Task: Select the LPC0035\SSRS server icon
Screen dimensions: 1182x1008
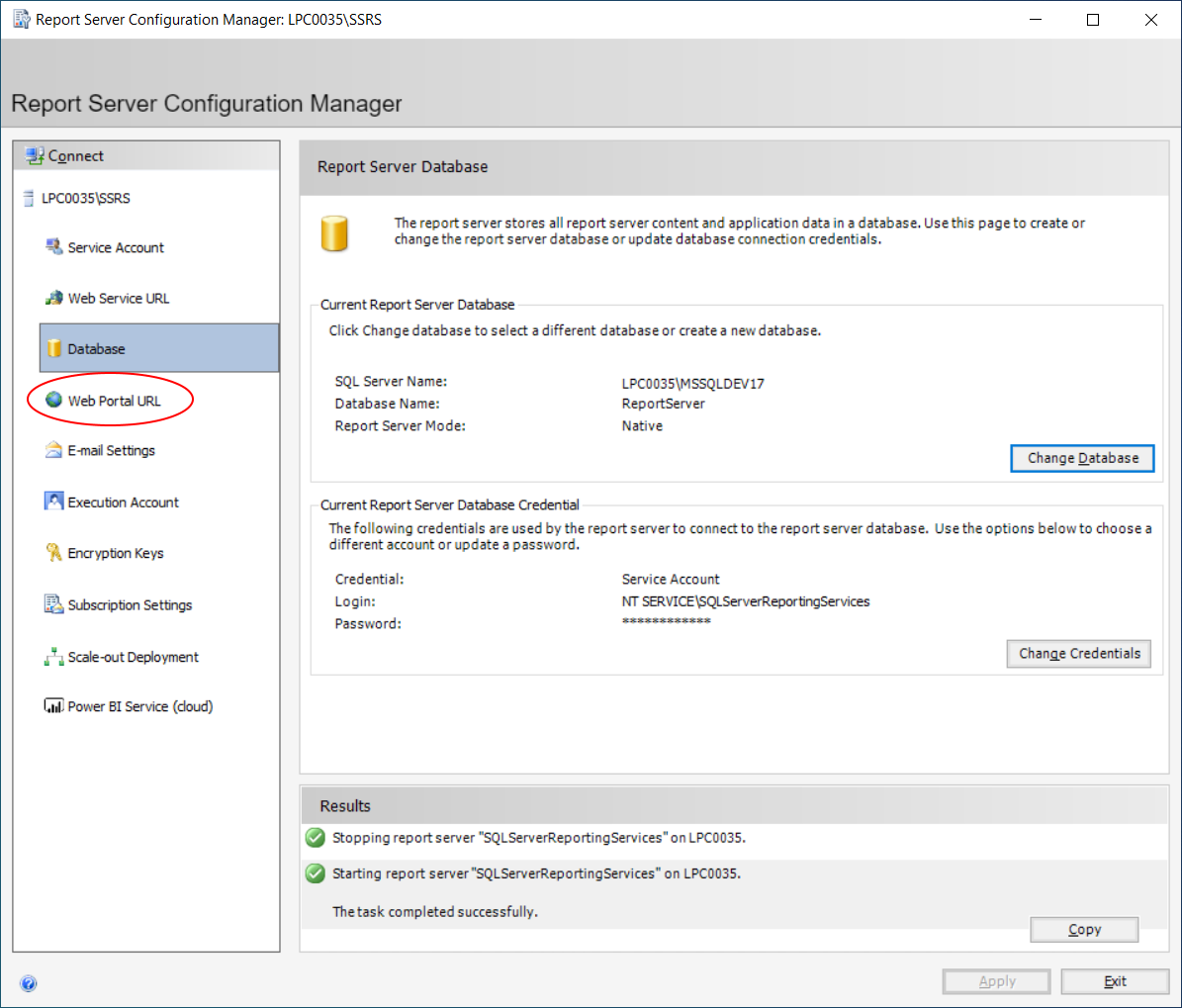Action: (29, 198)
